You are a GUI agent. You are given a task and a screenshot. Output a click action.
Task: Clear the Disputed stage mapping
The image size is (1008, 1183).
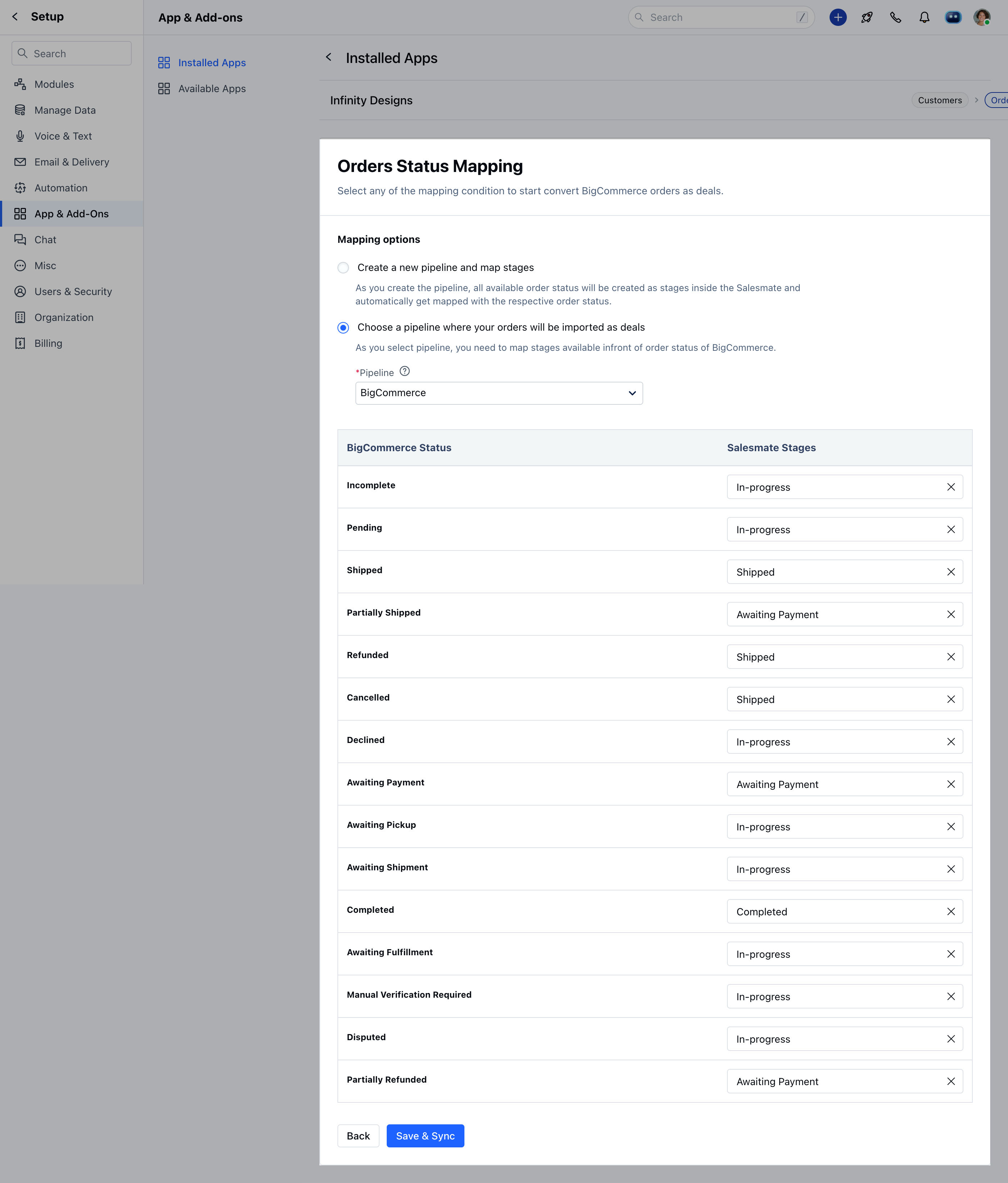pos(951,1039)
